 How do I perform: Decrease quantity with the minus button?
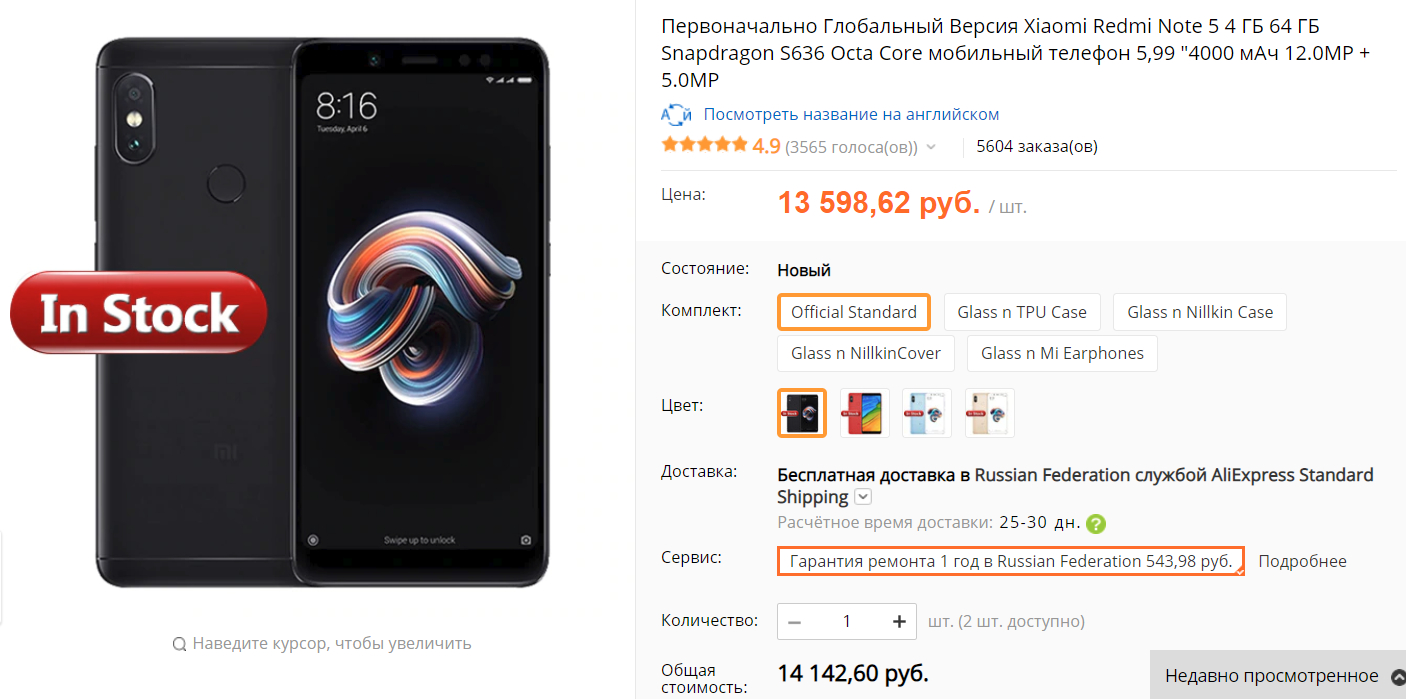click(x=795, y=621)
